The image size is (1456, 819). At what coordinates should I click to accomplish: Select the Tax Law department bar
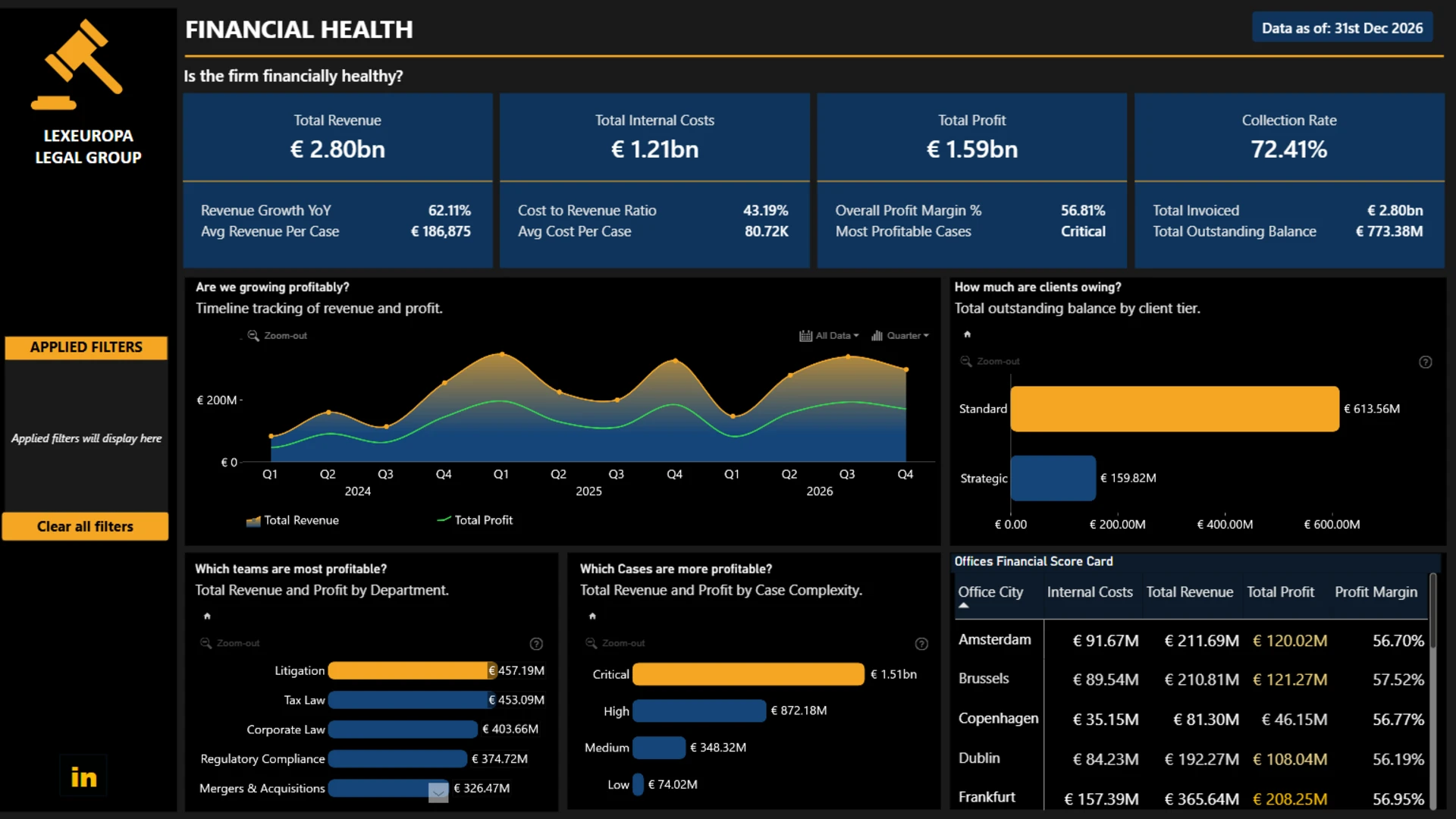coord(413,700)
